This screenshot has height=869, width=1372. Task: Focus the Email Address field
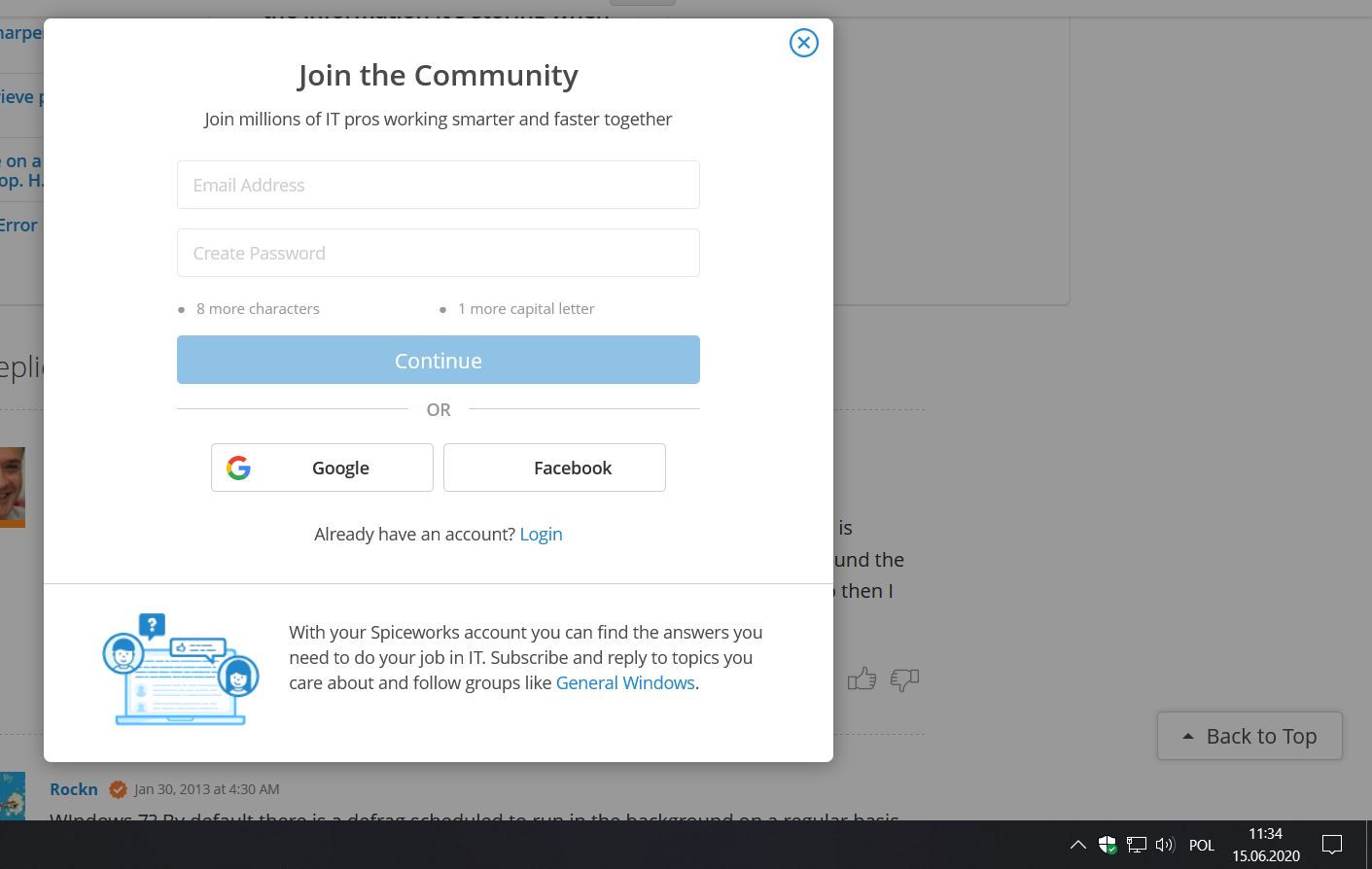click(x=438, y=185)
